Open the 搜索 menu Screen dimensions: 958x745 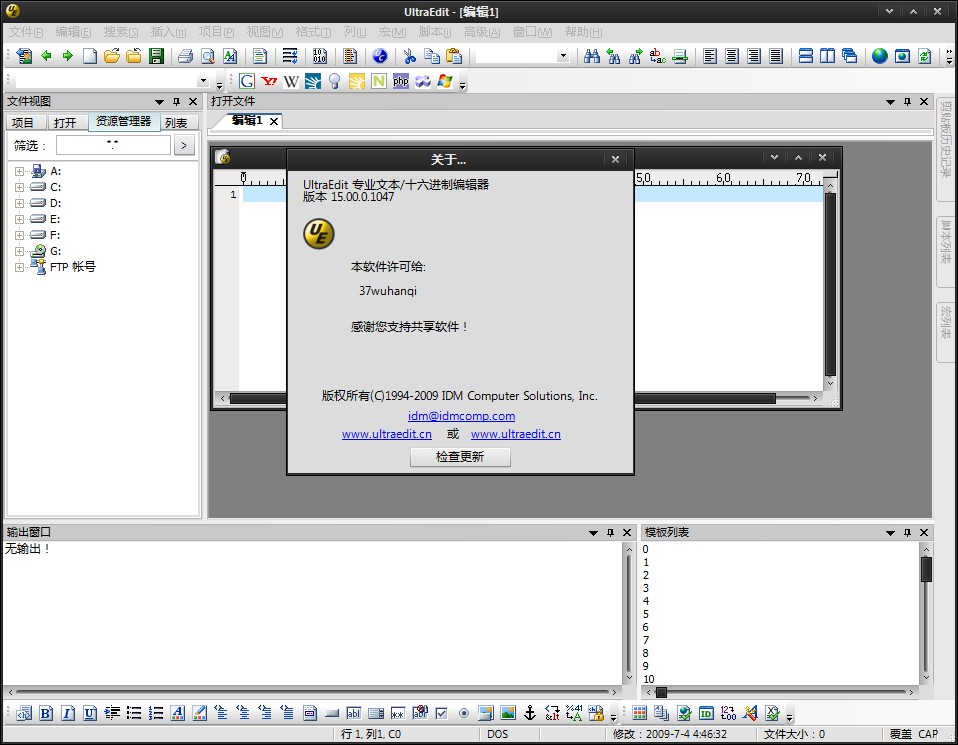point(121,32)
